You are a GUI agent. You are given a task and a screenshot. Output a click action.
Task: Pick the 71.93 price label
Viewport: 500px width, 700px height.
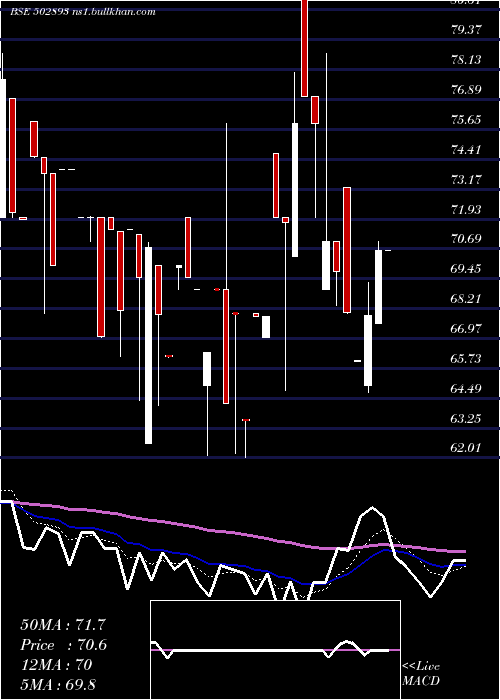click(x=466, y=209)
